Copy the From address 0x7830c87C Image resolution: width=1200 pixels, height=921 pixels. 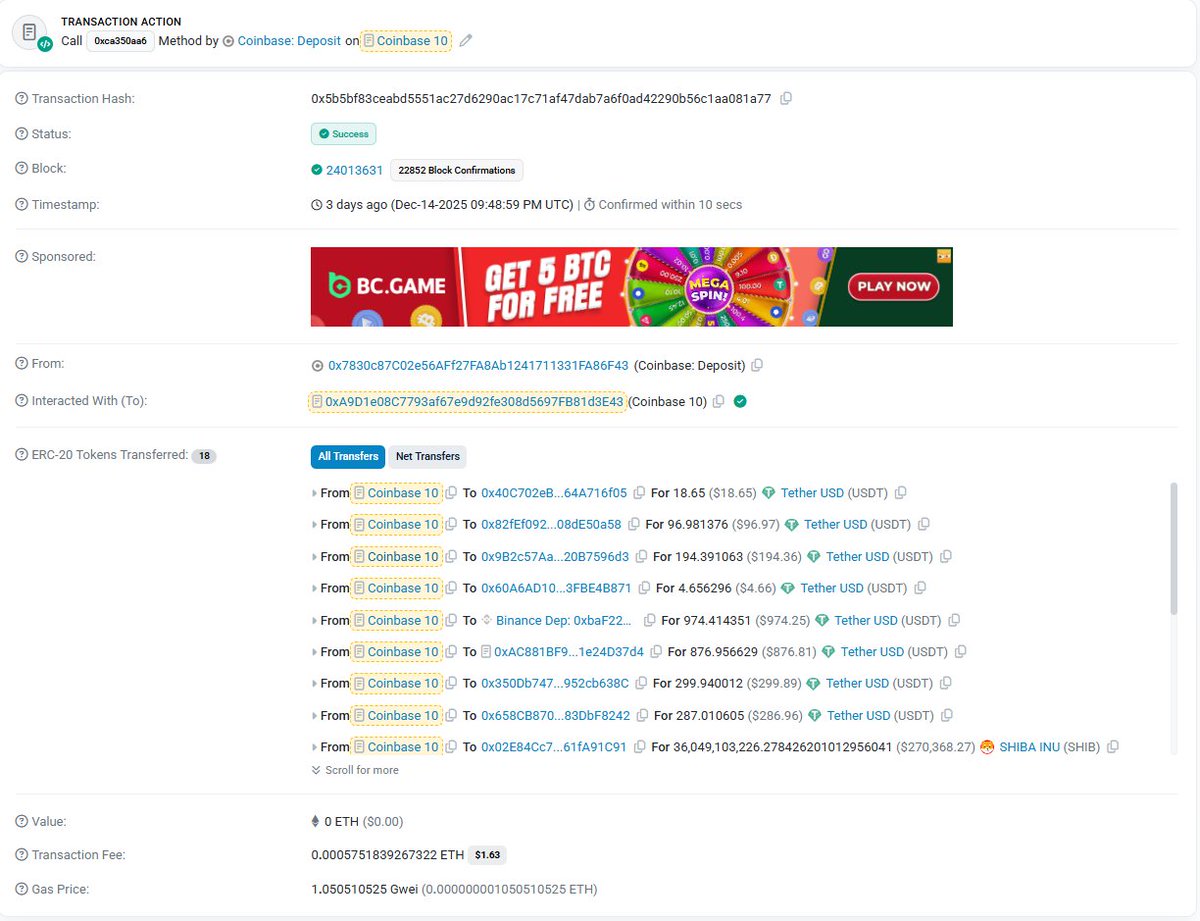coord(757,366)
